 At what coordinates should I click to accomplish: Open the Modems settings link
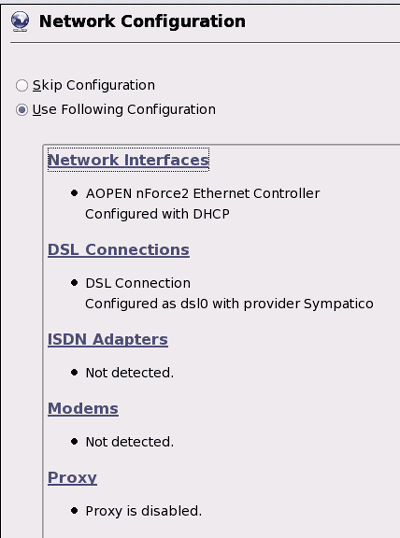tap(83, 409)
